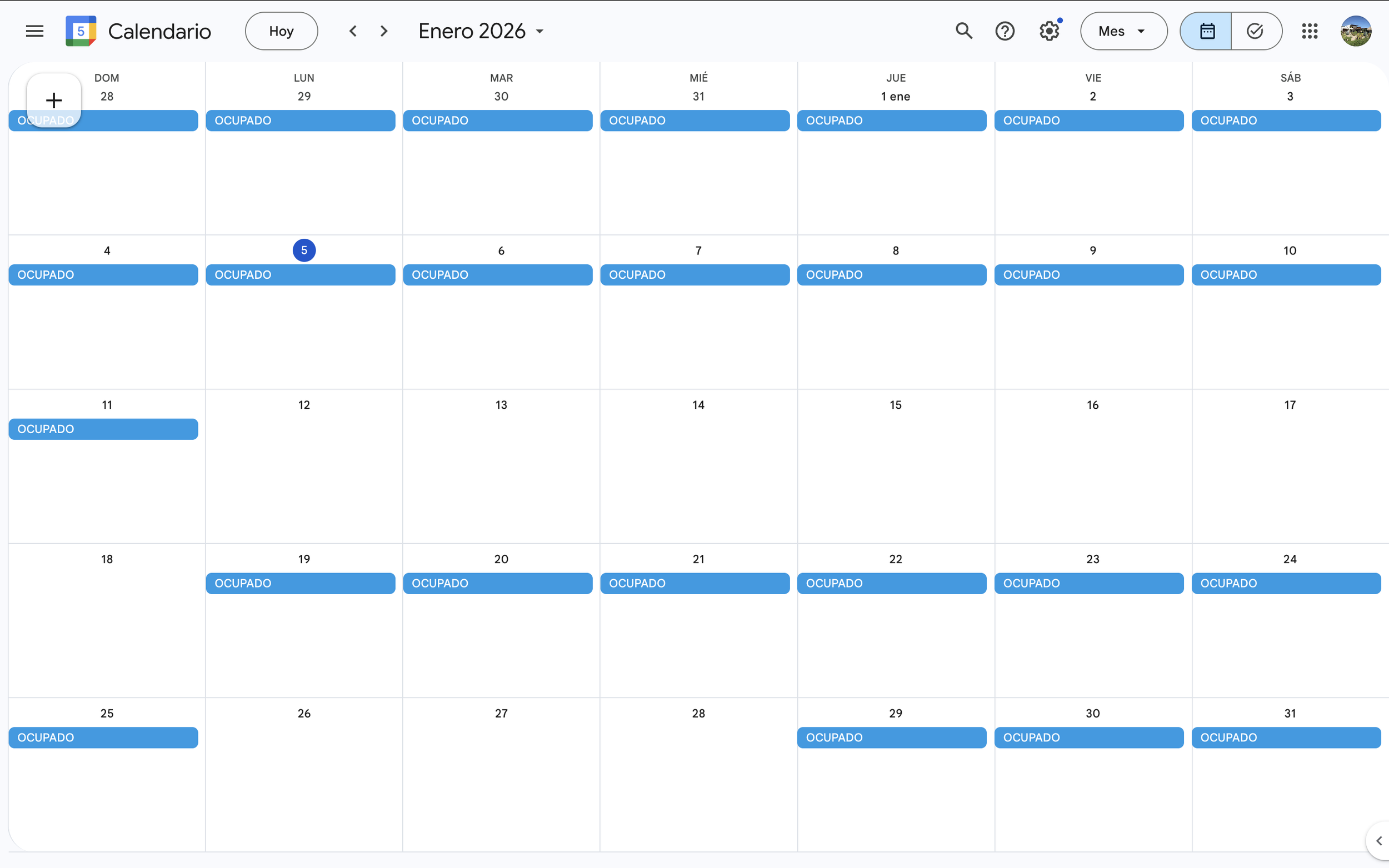Screen dimensions: 1389x868
Task: Open OCUPADO event on January 22
Action: pyautogui.click(x=891, y=583)
